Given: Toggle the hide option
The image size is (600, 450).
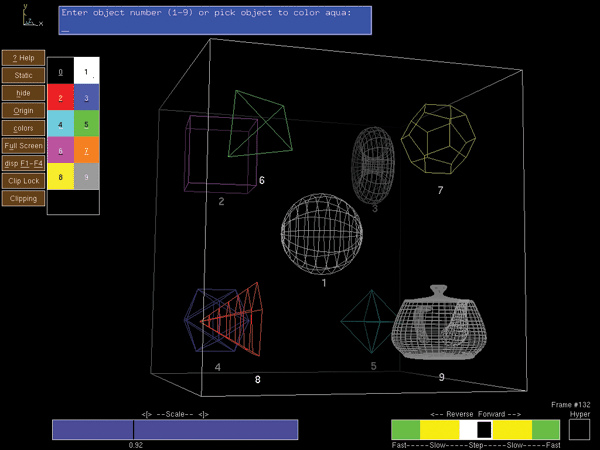Looking at the screenshot, I should coord(23,92).
